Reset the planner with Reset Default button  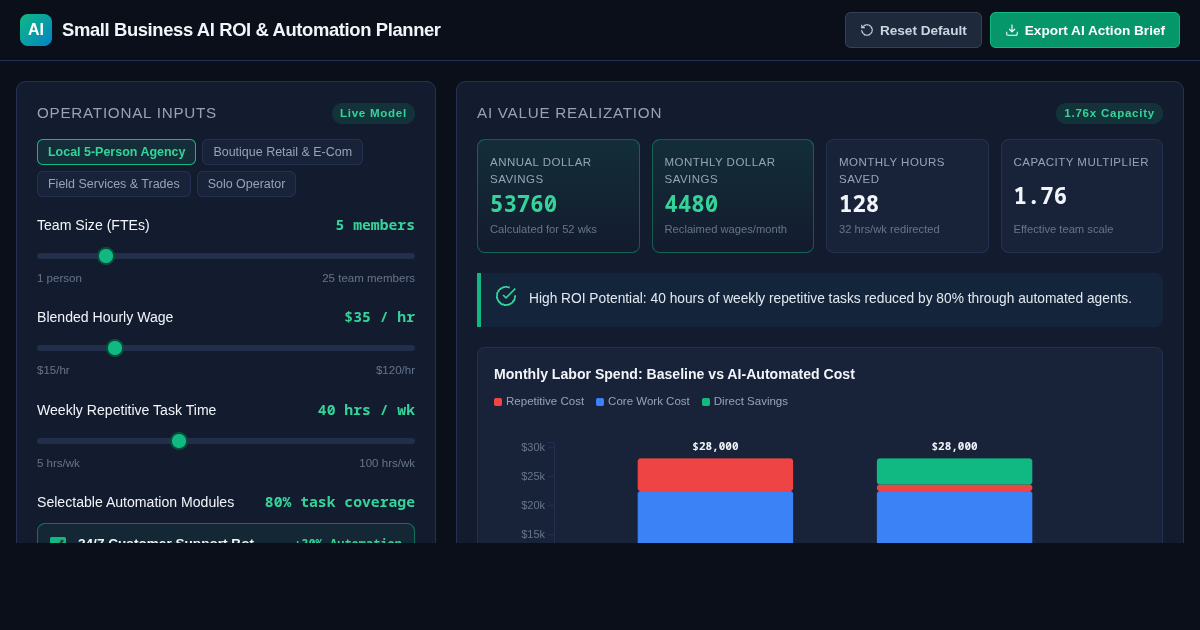coord(913,30)
